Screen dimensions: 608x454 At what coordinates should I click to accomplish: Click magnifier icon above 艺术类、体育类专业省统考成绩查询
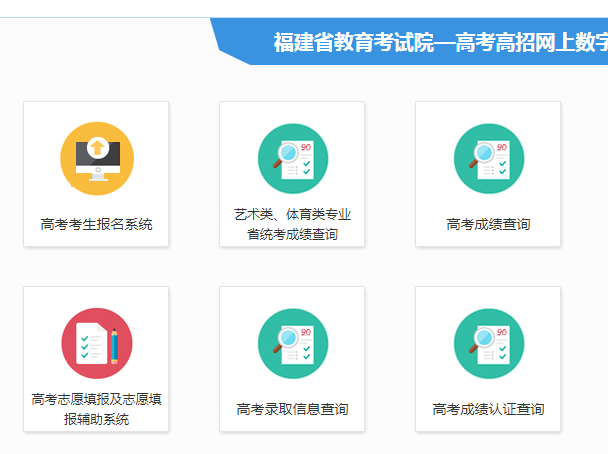coord(293,159)
